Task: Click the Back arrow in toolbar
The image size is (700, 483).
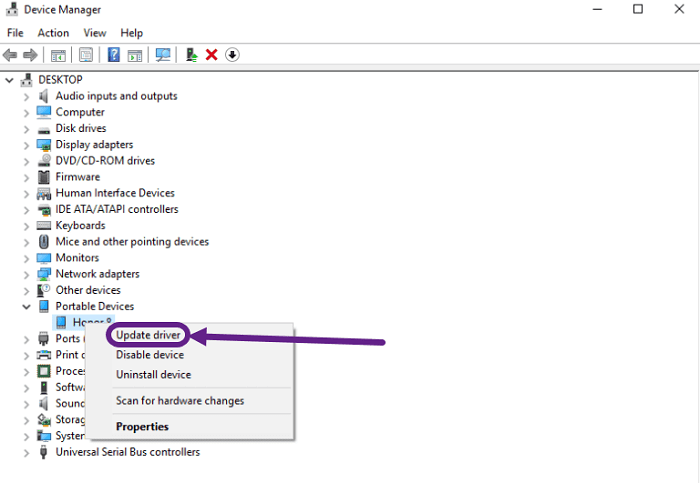Action: pos(11,55)
